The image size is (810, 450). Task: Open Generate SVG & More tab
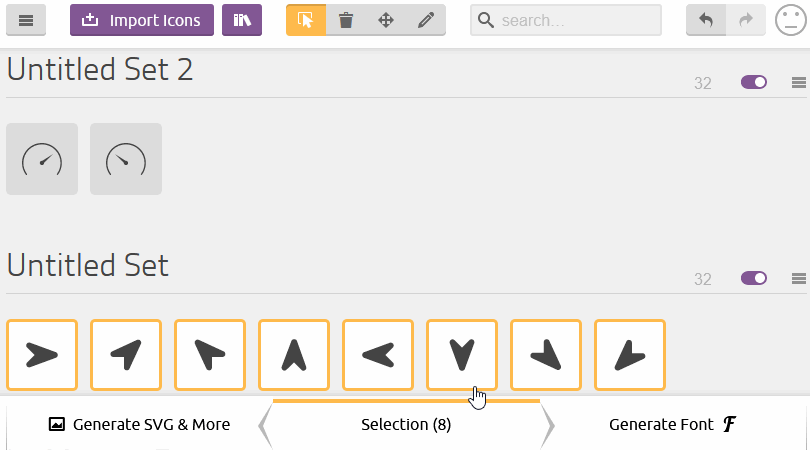[139, 424]
